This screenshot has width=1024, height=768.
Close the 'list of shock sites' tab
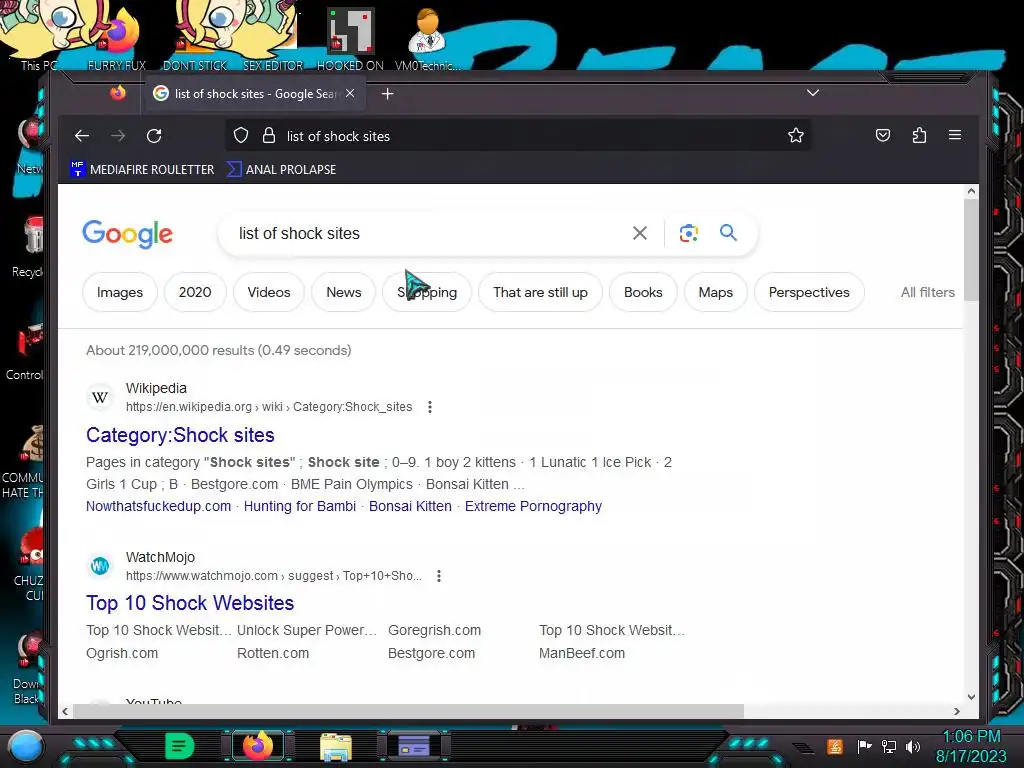coord(350,93)
